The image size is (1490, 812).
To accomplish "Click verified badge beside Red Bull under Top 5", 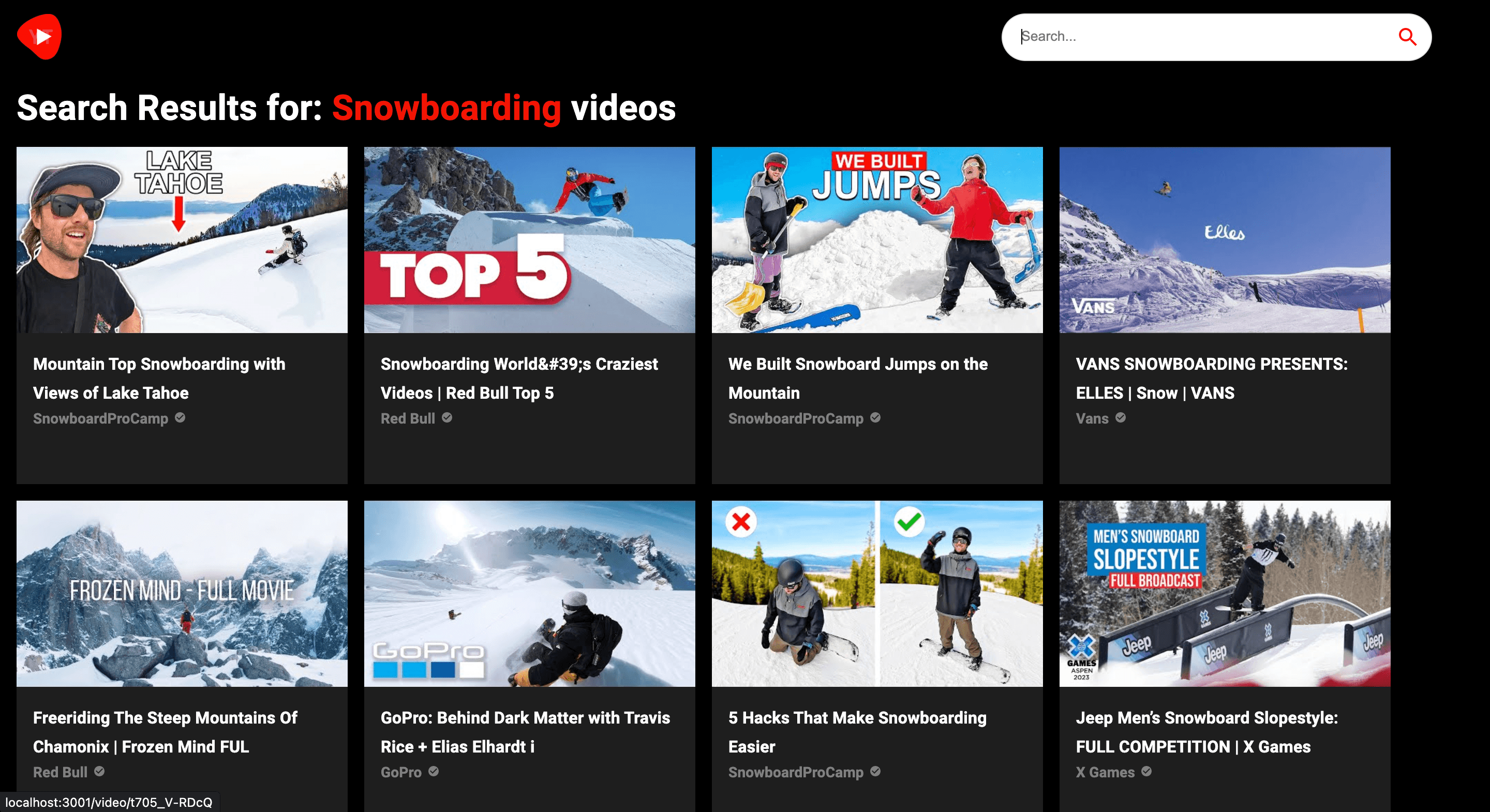I will 447,417.
